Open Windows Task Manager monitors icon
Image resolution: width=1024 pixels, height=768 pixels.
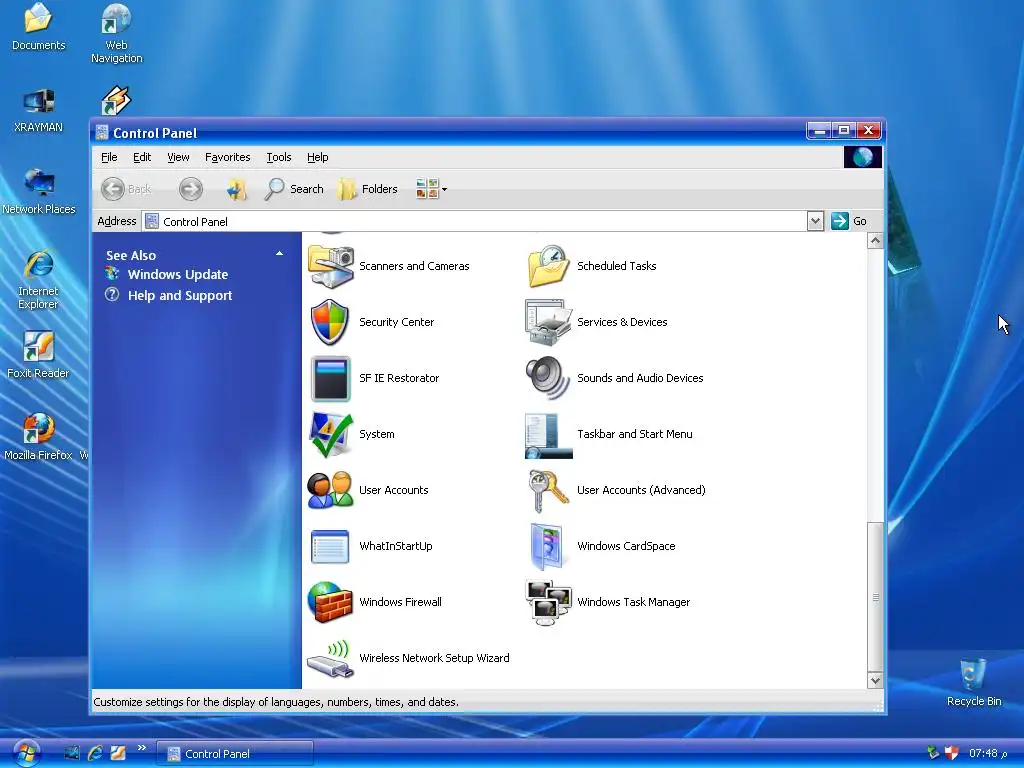[x=549, y=602]
